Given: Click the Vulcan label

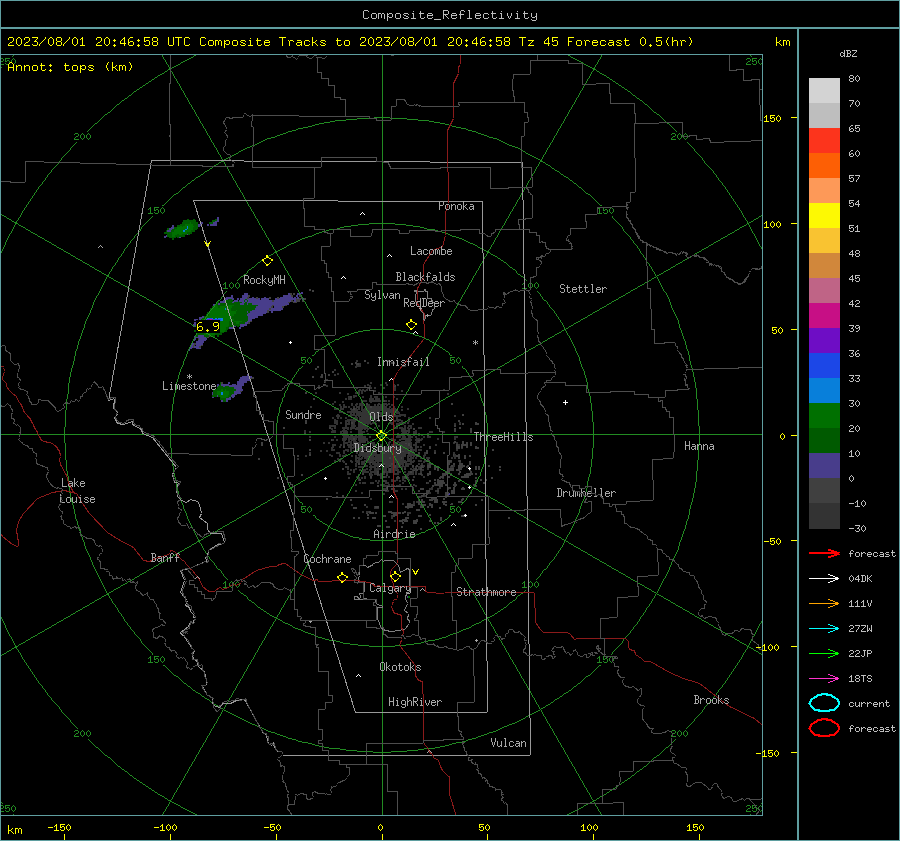Looking at the screenshot, I should click(x=509, y=743).
